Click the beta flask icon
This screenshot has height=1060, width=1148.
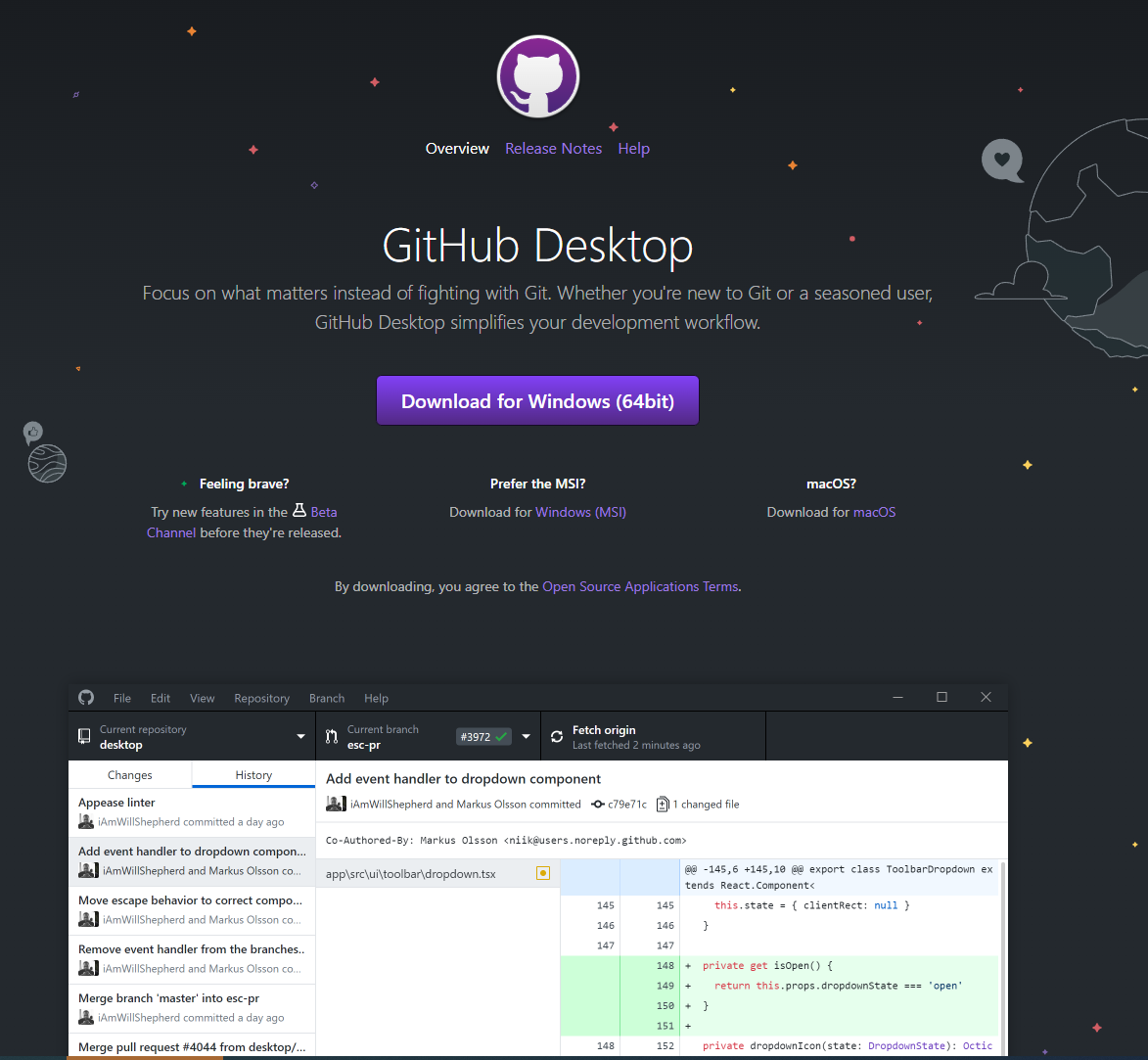pyautogui.click(x=299, y=510)
